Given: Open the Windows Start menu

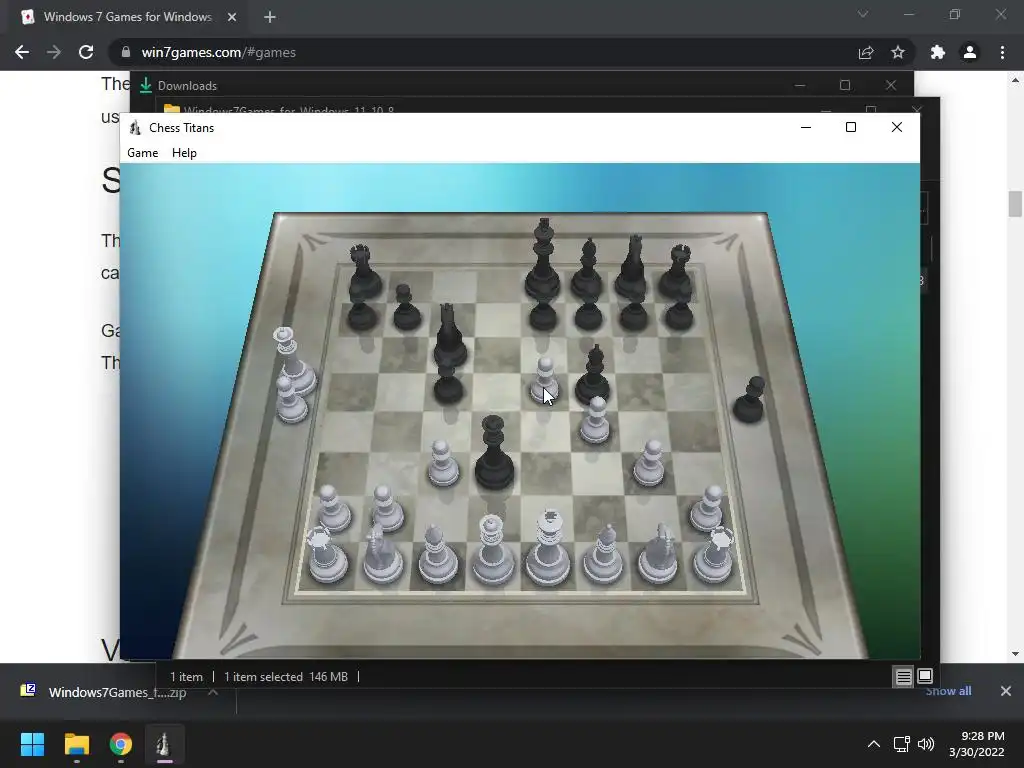Looking at the screenshot, I should pyautogui.click(x=32, y=744).
